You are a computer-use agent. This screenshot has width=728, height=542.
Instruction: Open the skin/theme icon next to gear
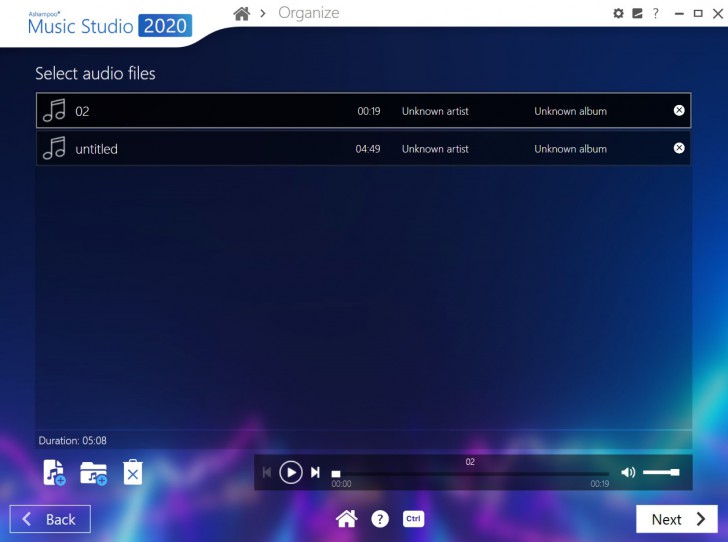pyautogui.click(x=637, y=13)
